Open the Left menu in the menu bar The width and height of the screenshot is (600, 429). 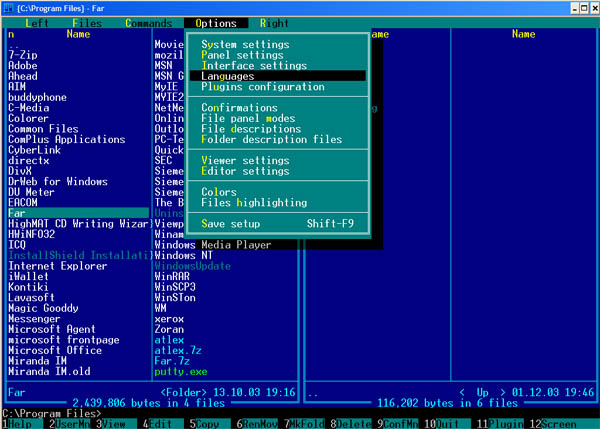pyautogui.click(x=36, y=22)
